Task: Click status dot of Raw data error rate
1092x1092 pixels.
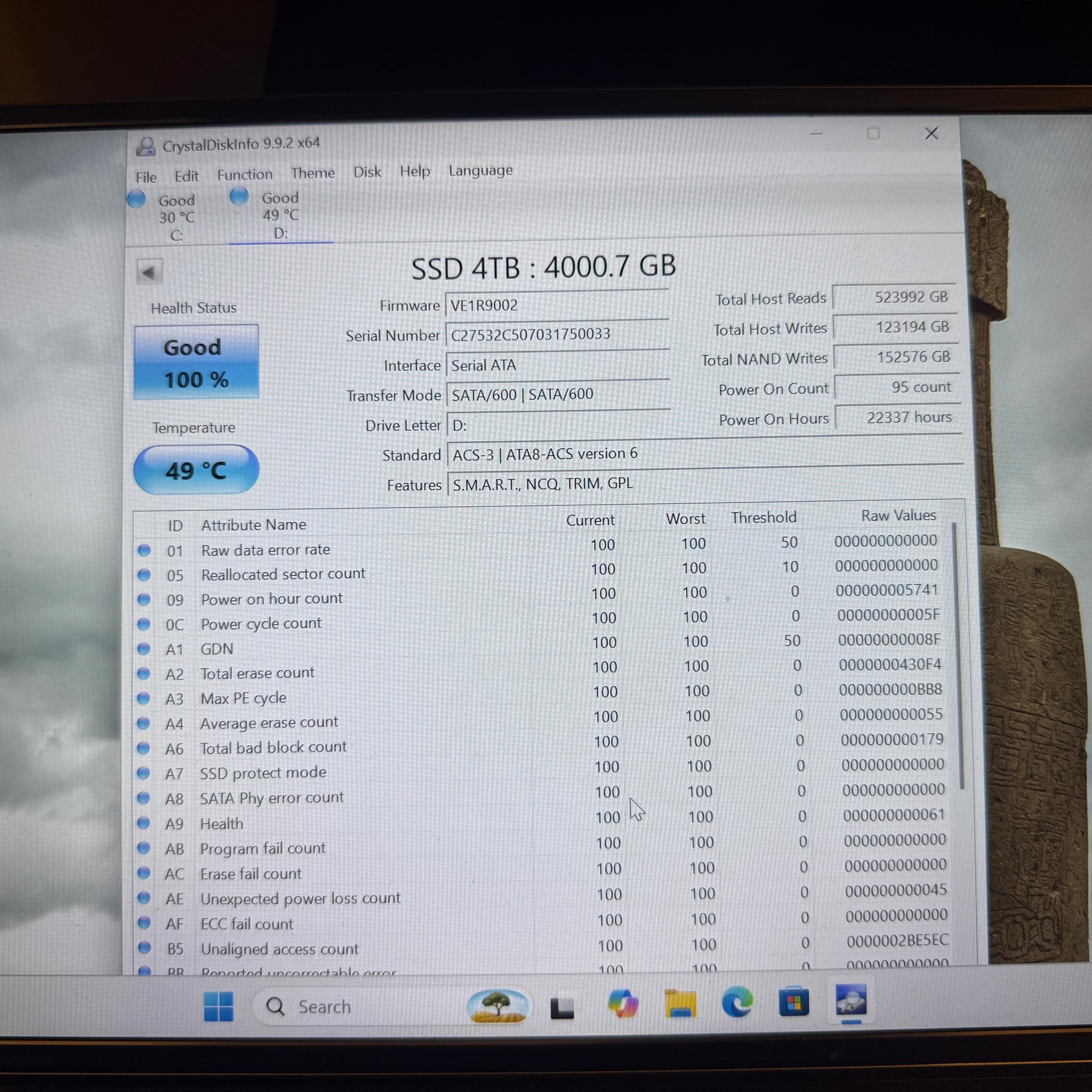Action: (144, 550)
